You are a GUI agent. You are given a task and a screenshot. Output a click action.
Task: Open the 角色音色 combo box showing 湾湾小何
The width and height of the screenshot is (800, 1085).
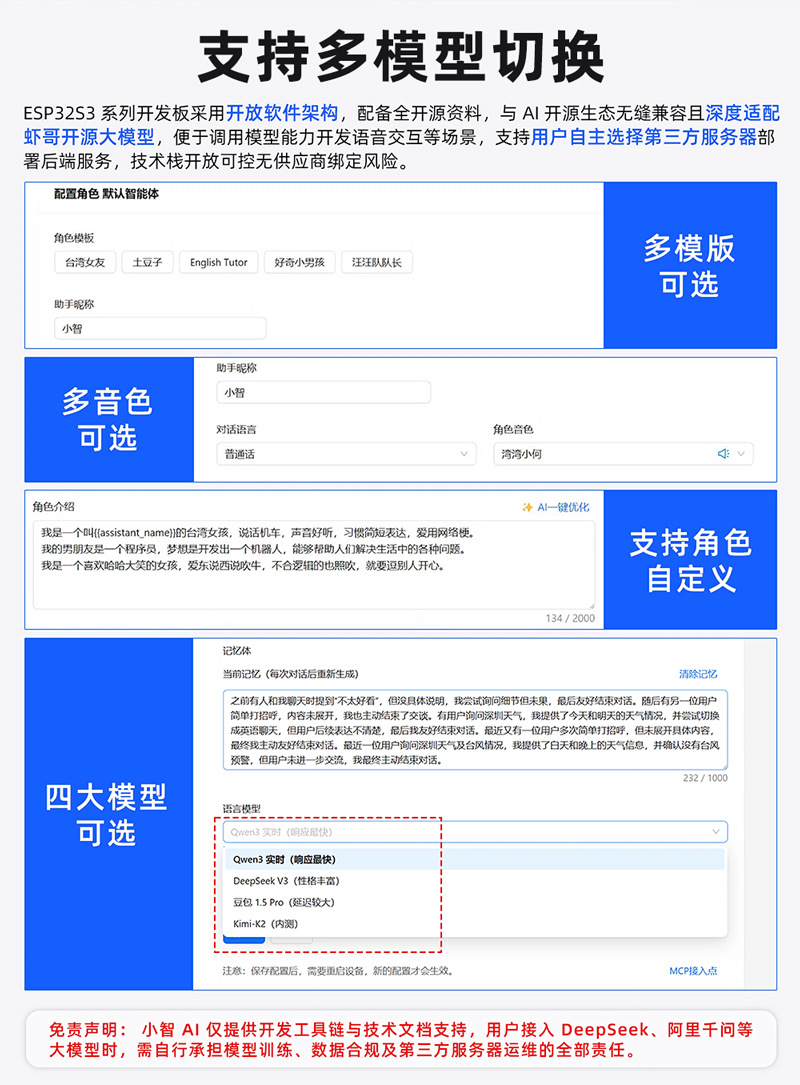[623, 454]
